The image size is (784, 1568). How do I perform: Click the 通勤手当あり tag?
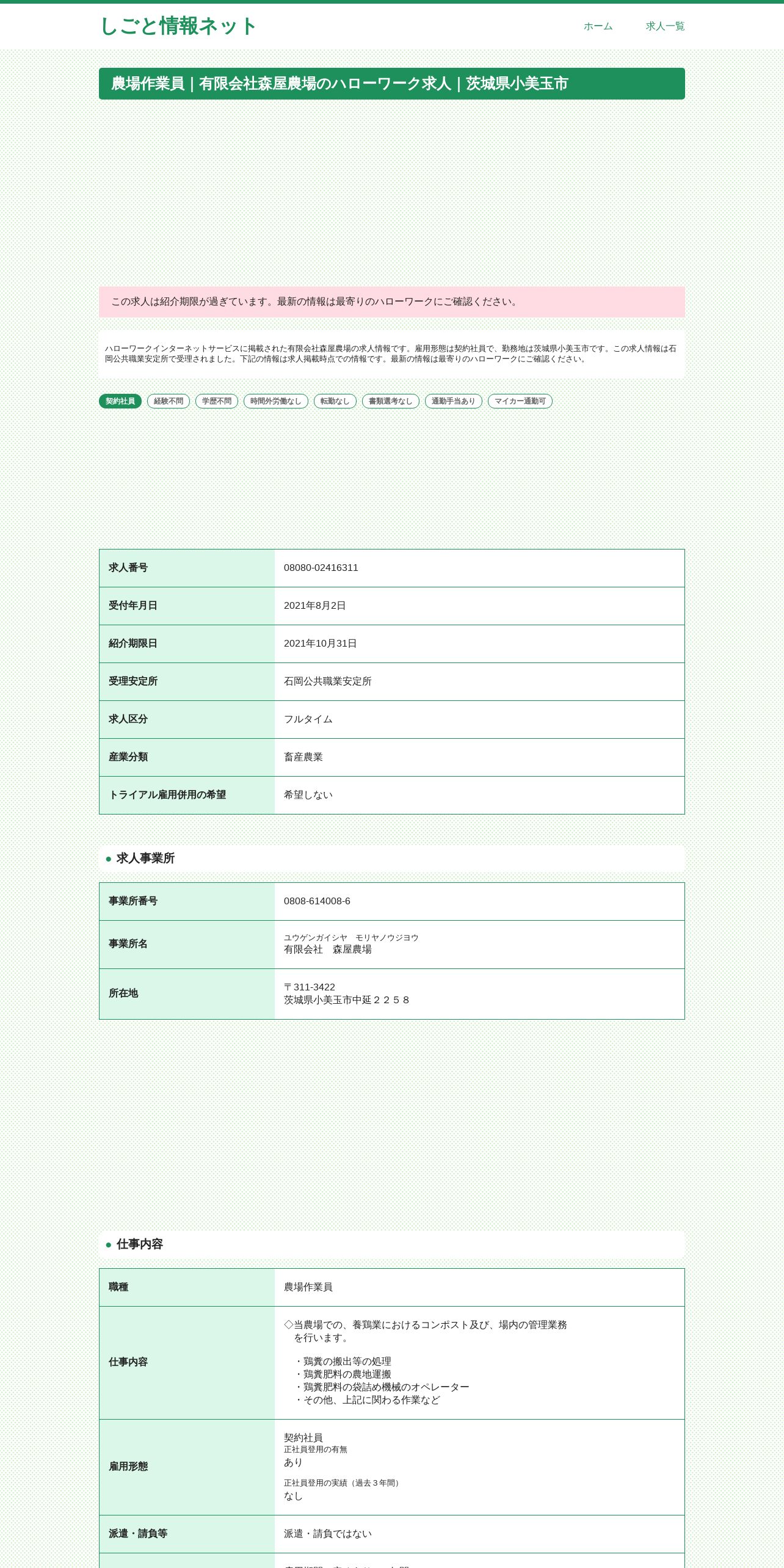pyautogui.click(x=454, y=401)
